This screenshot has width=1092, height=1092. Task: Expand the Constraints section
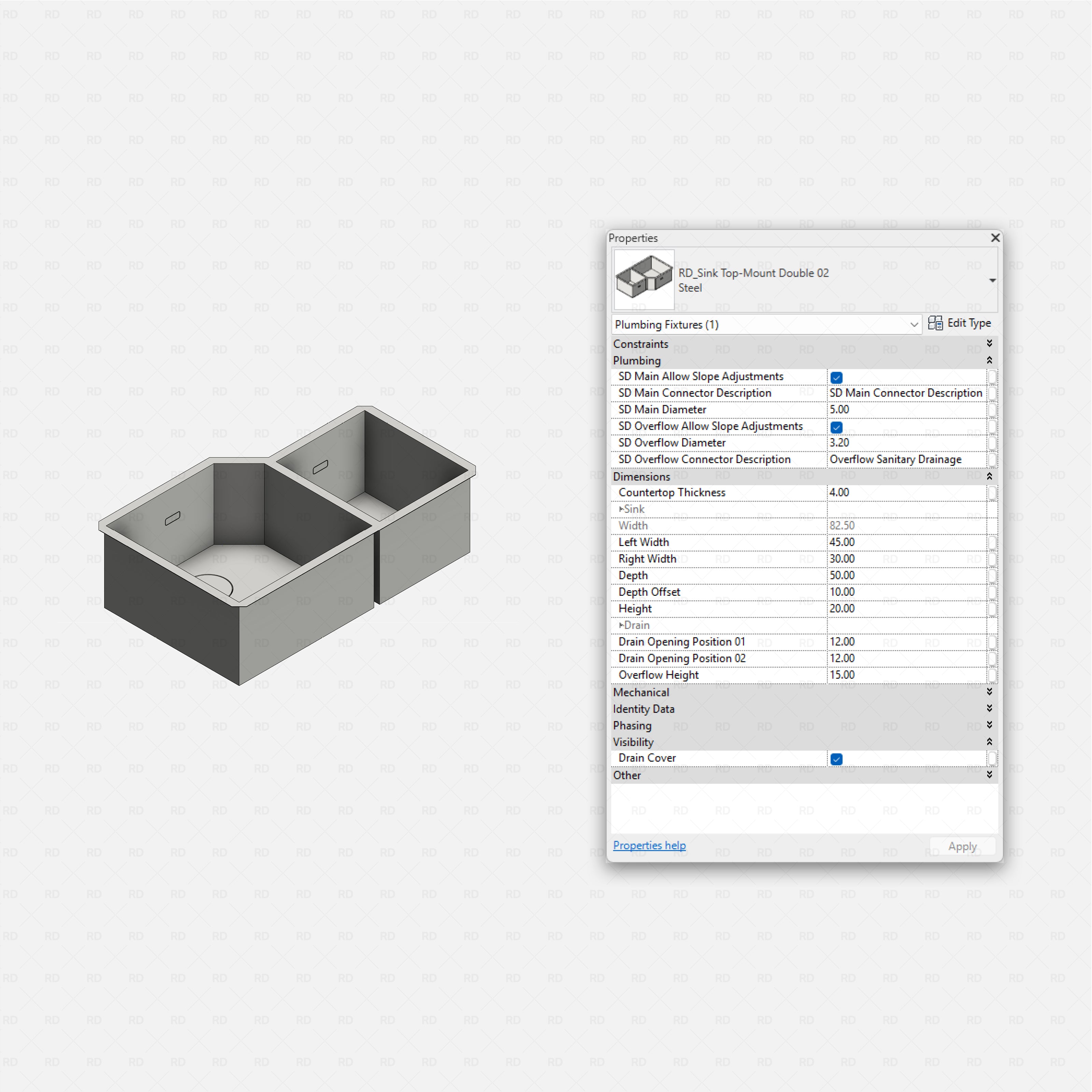(990, 343)
